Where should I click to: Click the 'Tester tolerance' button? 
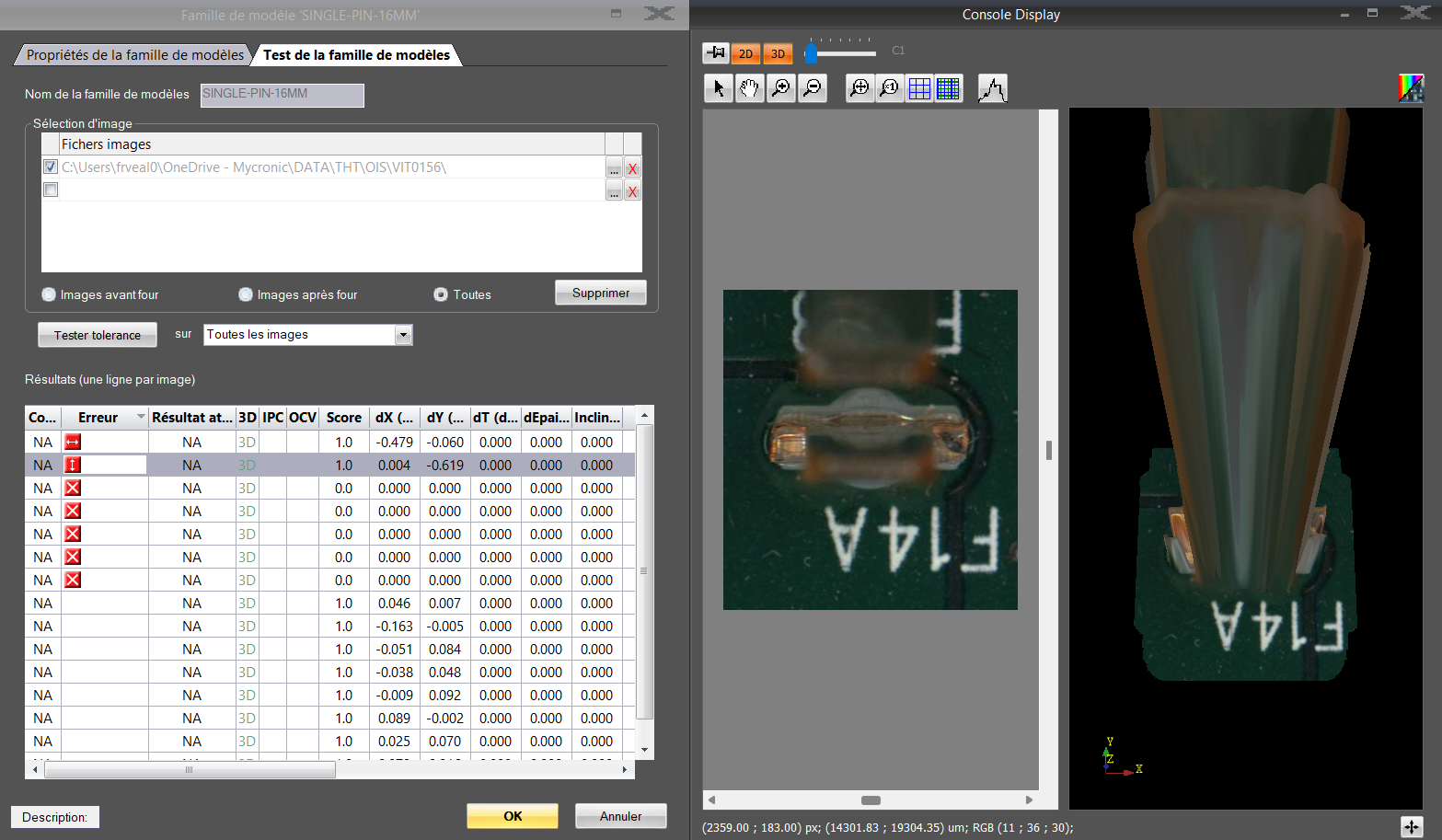(x=98, y=335)
